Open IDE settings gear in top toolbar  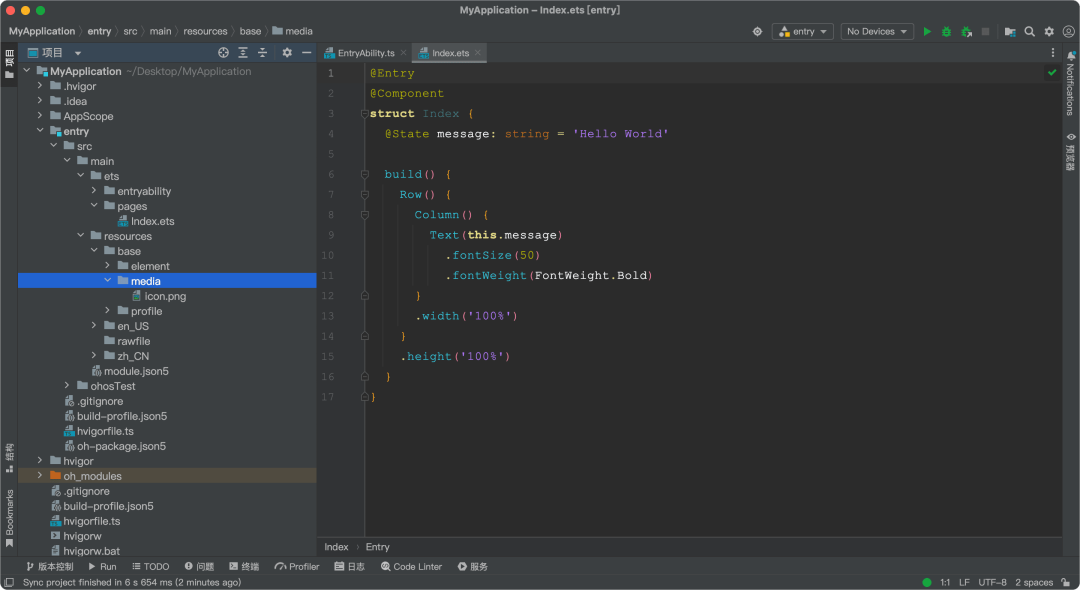[1049, 32]
